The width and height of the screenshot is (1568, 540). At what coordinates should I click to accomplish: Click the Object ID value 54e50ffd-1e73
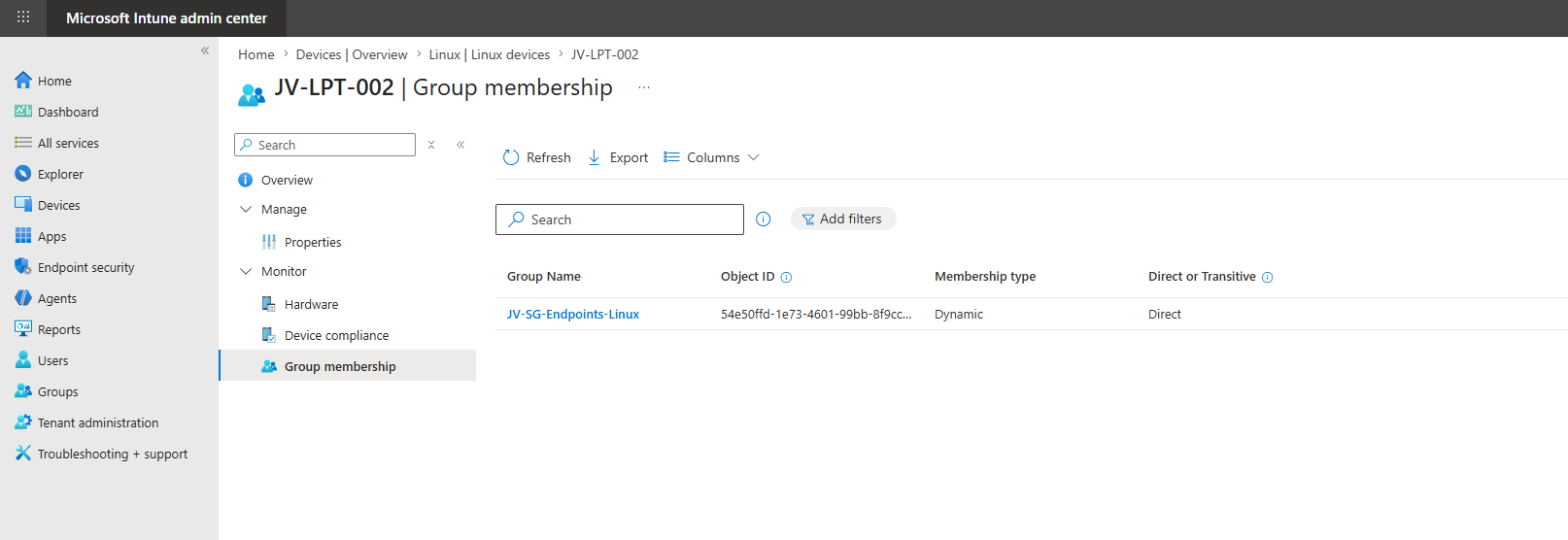816,314
